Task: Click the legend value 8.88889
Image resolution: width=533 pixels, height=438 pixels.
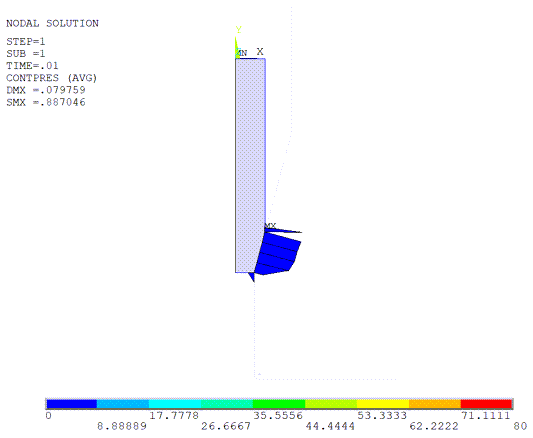Action: pyautogui.click(x=122, y=426)
